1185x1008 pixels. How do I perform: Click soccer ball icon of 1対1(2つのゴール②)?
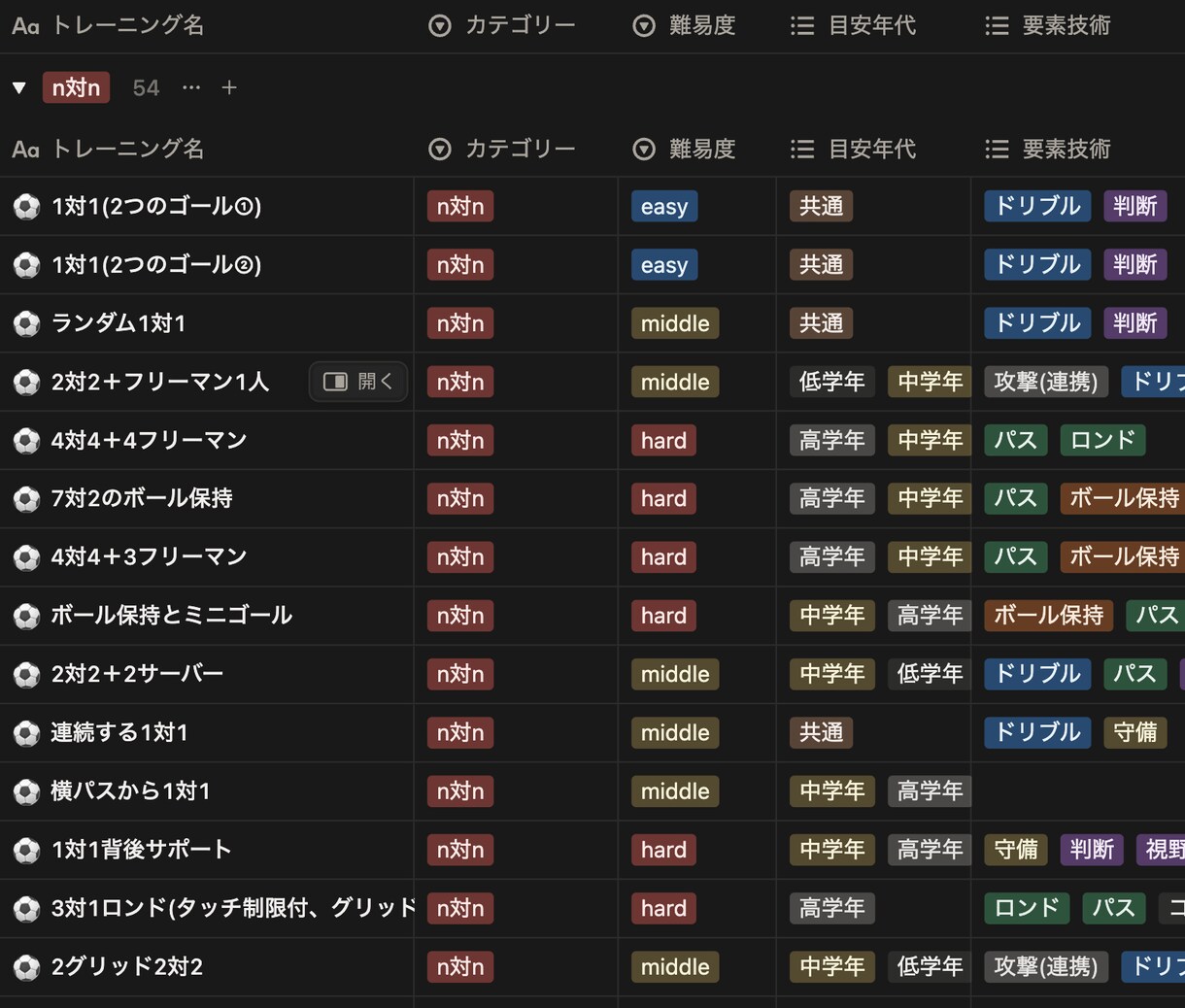[26, 265]
